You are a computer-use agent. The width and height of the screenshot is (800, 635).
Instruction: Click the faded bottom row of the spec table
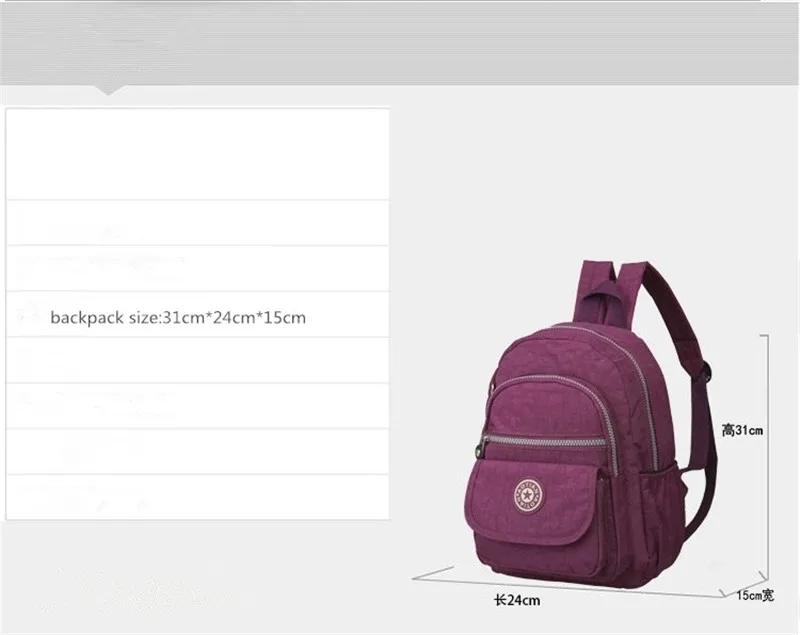197,497
